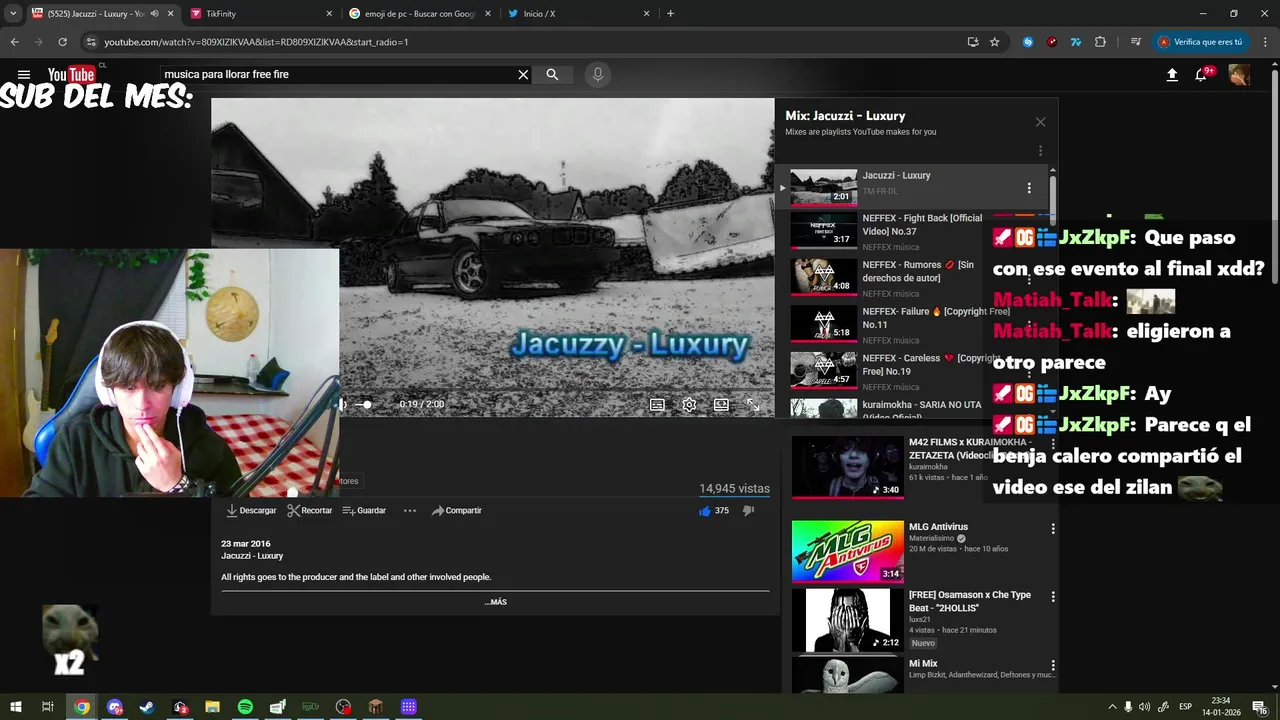Expand description with ...MÁS
The width and height of the screenshot is (1280, 720).
496,602
